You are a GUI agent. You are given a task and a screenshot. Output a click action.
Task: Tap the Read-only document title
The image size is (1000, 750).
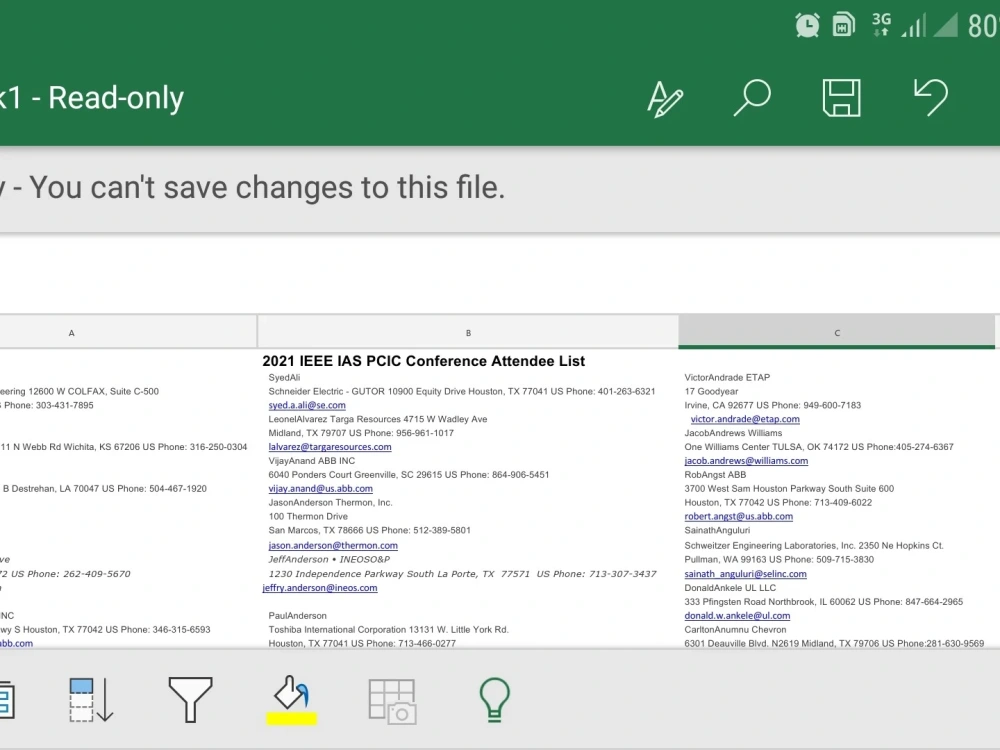[92, 98]
